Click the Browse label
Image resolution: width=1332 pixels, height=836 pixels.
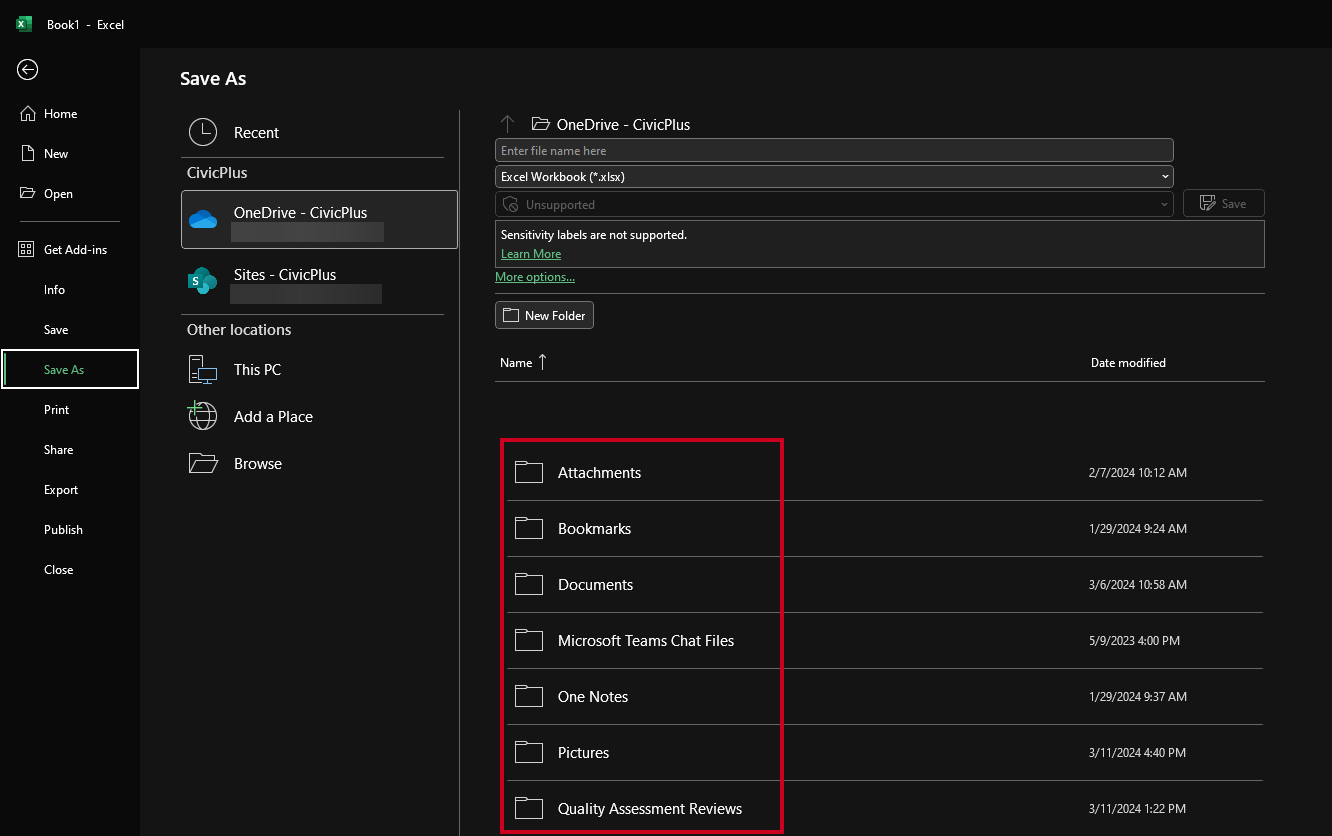pyautogui.click(x=258, y=464)
